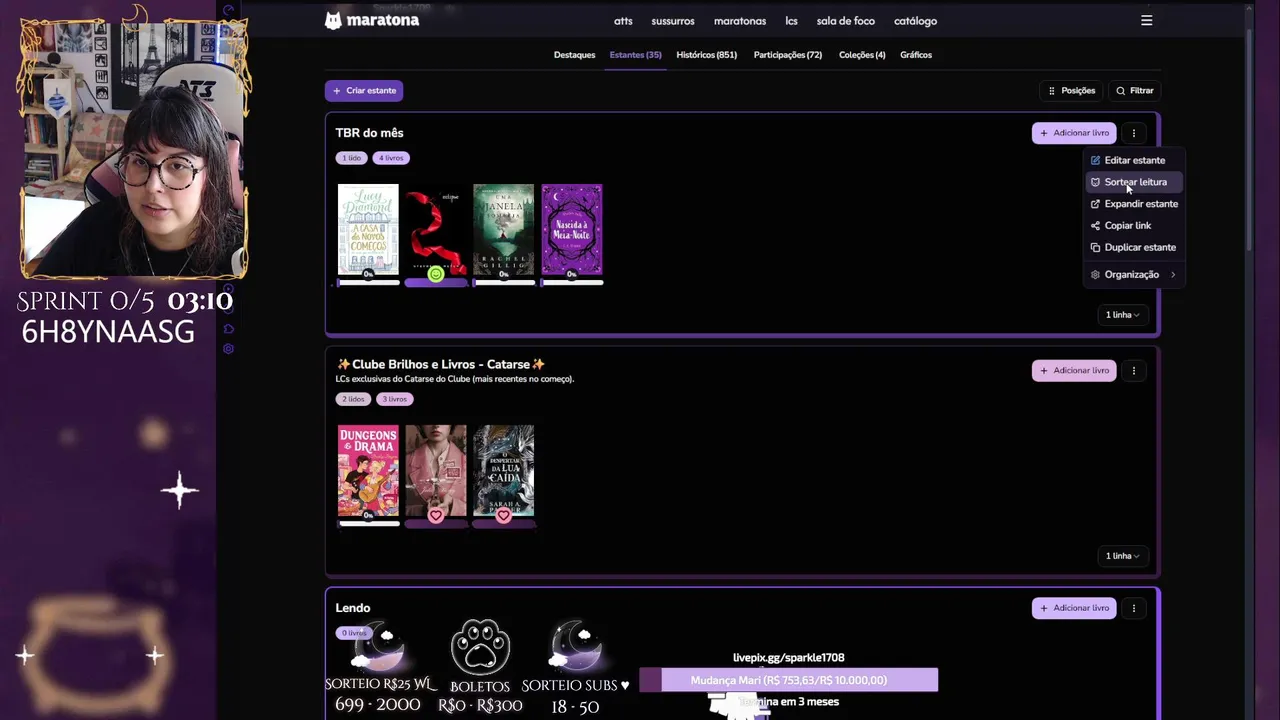This screenshot has height=720, width=1280.
Task: Click the Posições button
Action: point(1071,91)
